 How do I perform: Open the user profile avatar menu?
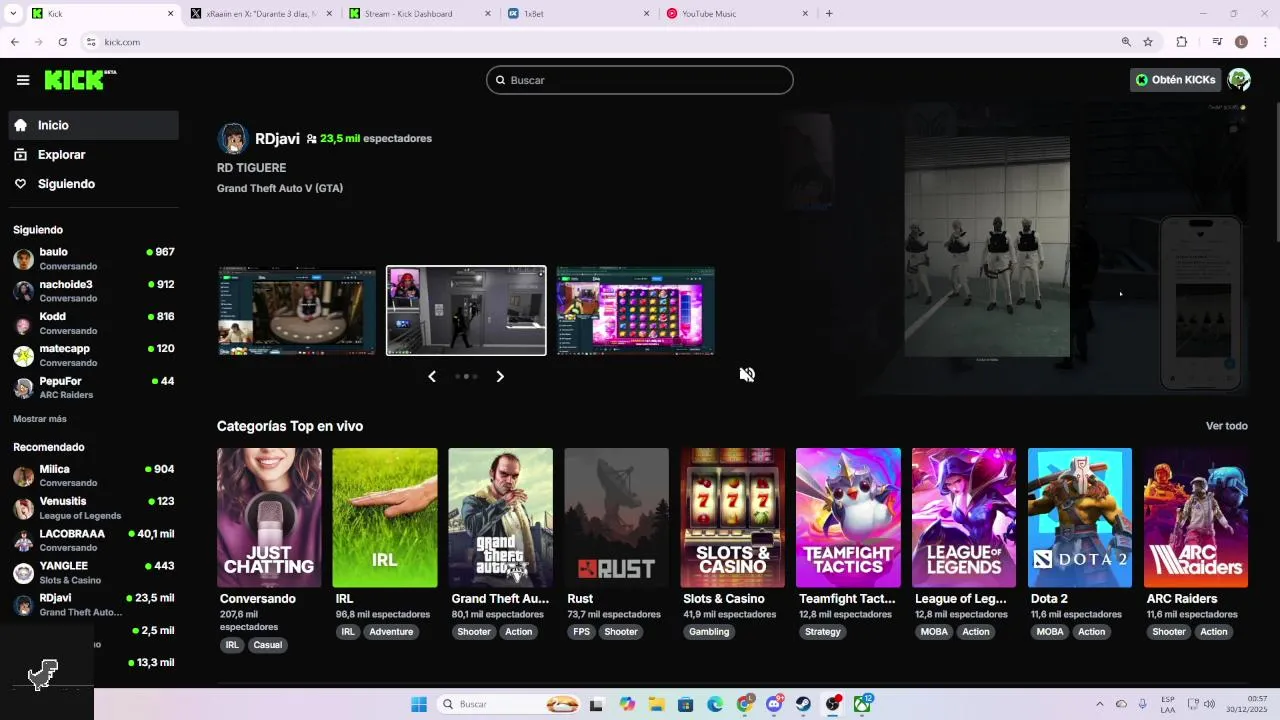coord(1239,80)
